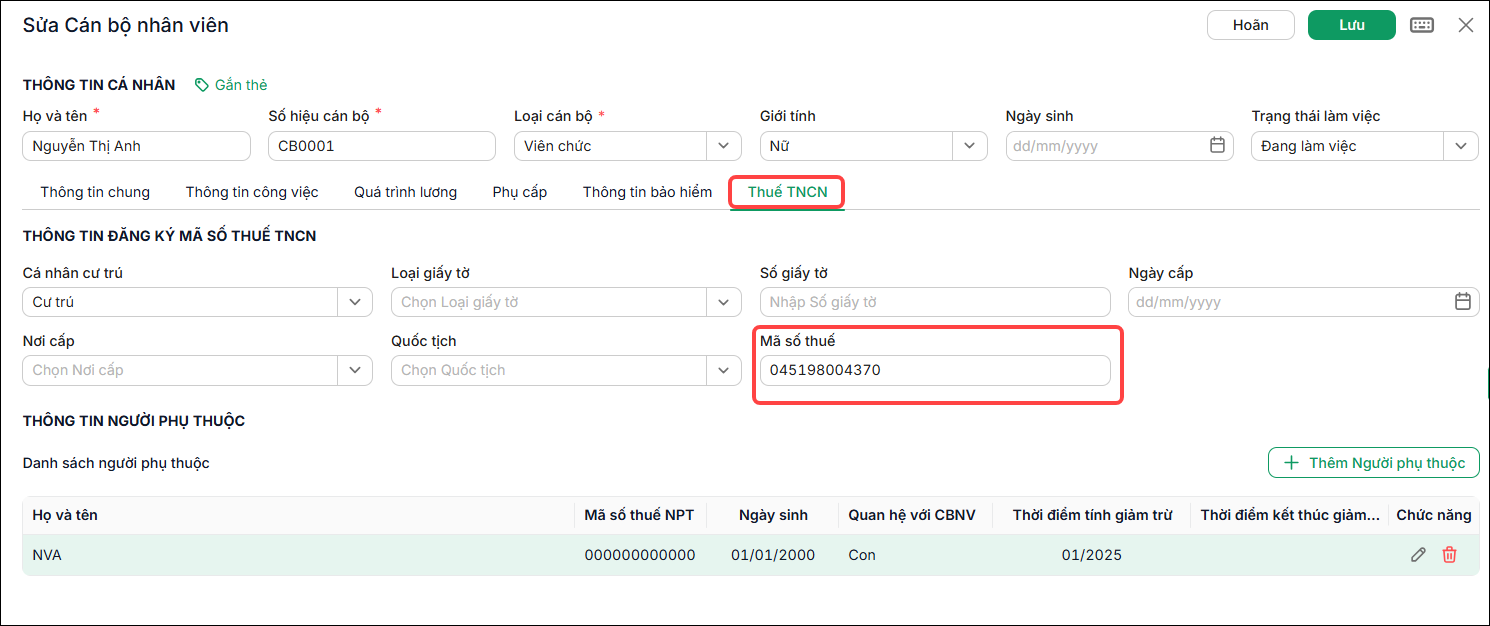Open the Ngày sinh calendar picker

coord(1217,145)
